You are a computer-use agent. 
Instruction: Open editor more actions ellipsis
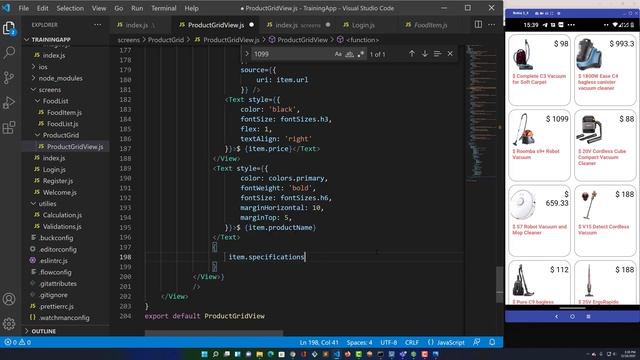point(491,24)
